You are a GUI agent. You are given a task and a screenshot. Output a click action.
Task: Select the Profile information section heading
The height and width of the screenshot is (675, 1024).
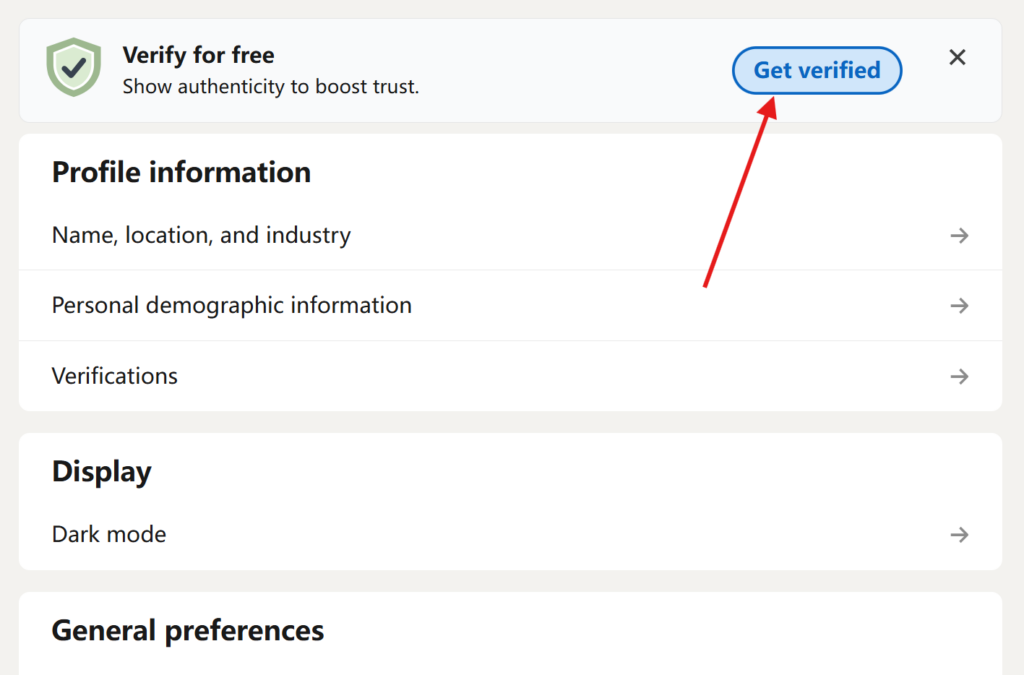pos(181,172)
